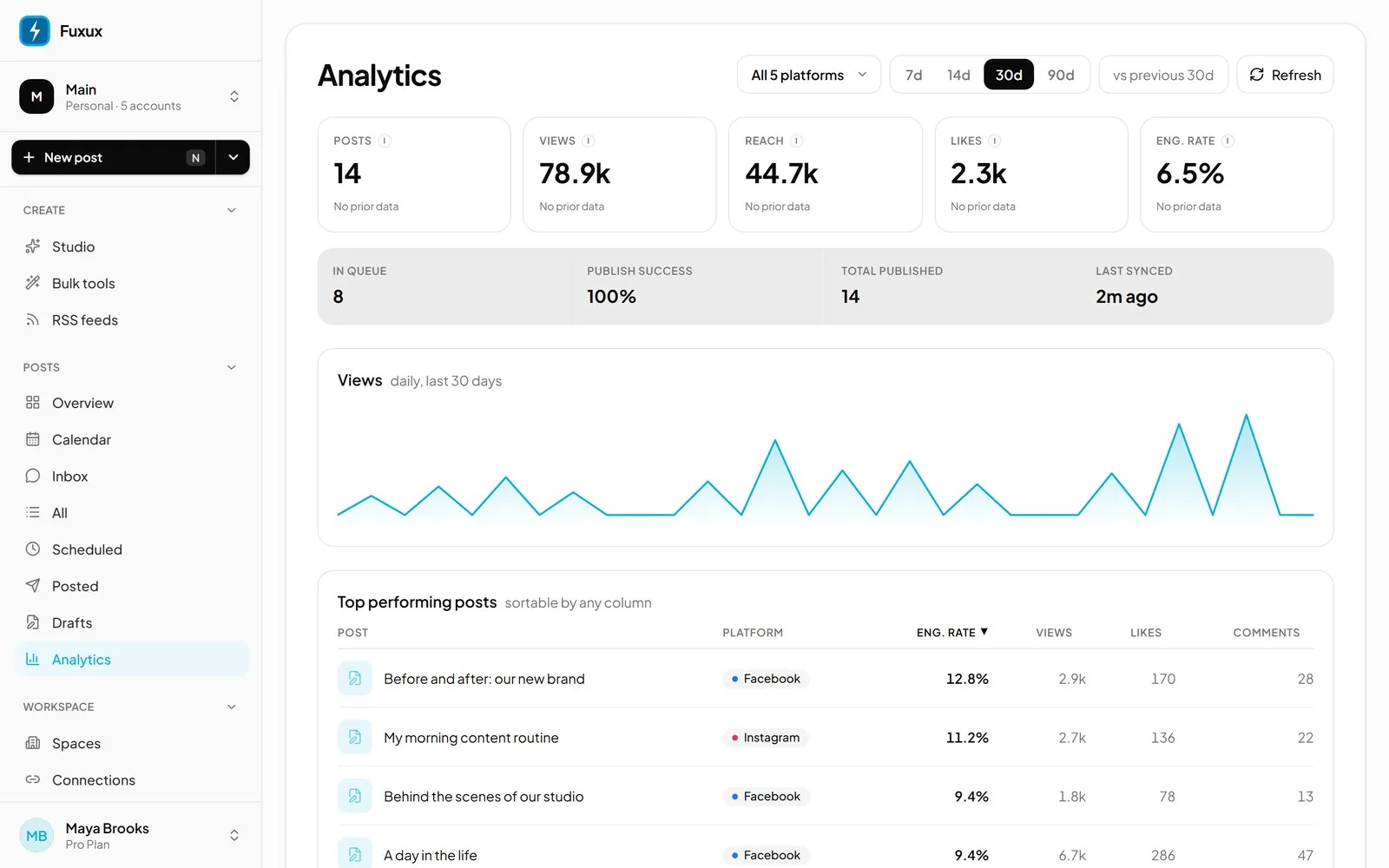Click info icon next to POSTS metric
The height and width of the screenshot is (868, 1389).
pos(385,141)
